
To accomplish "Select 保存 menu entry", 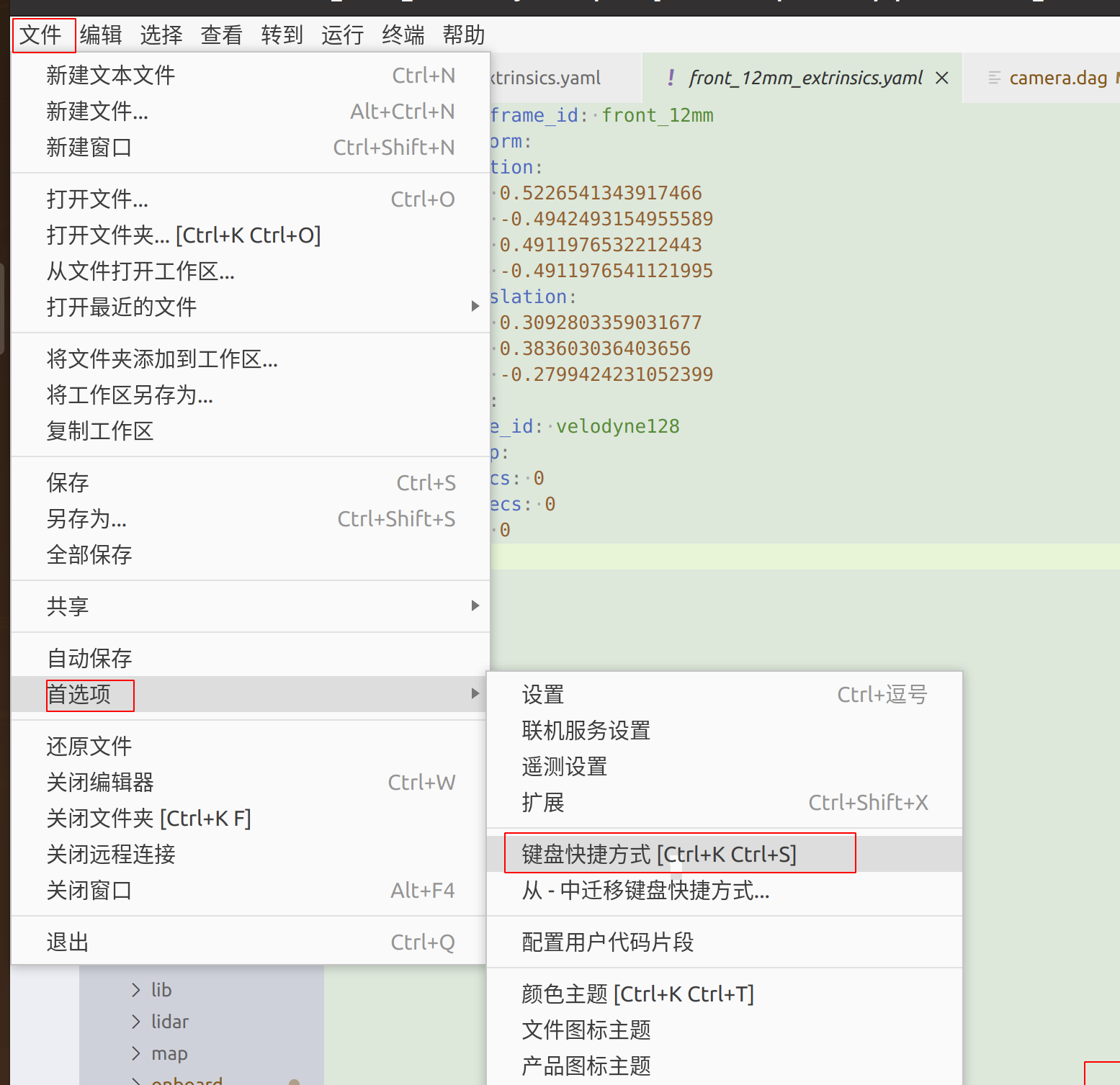I will pyautogui.click(x=251, y=482).
